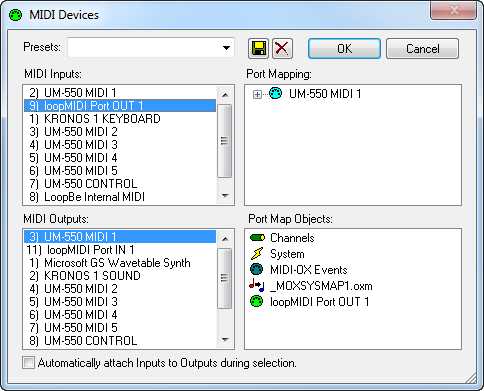Open the Presets dropdown

[226, 48]
